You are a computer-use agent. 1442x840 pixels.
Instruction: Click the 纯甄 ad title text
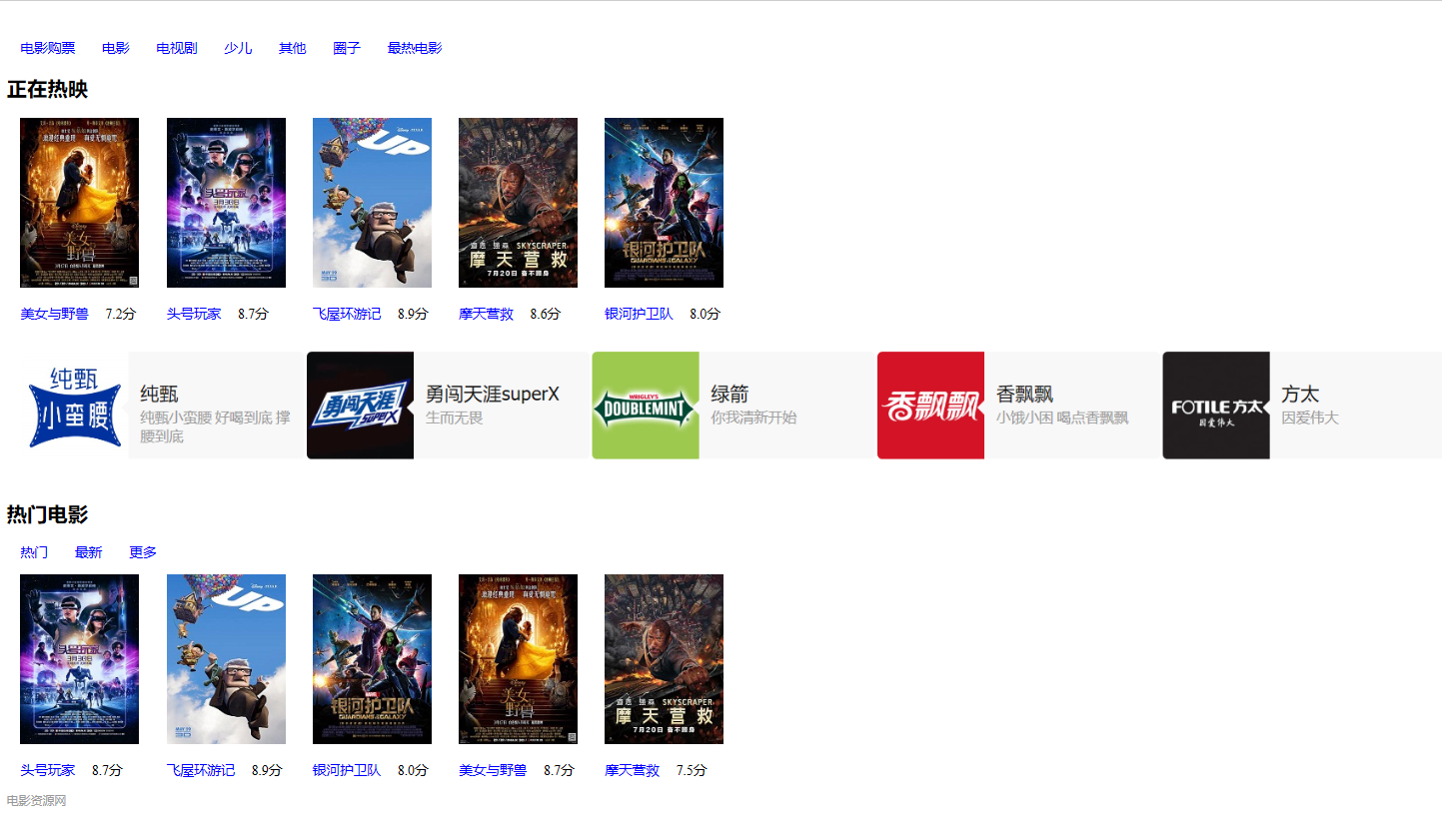(x=159, y=395)
